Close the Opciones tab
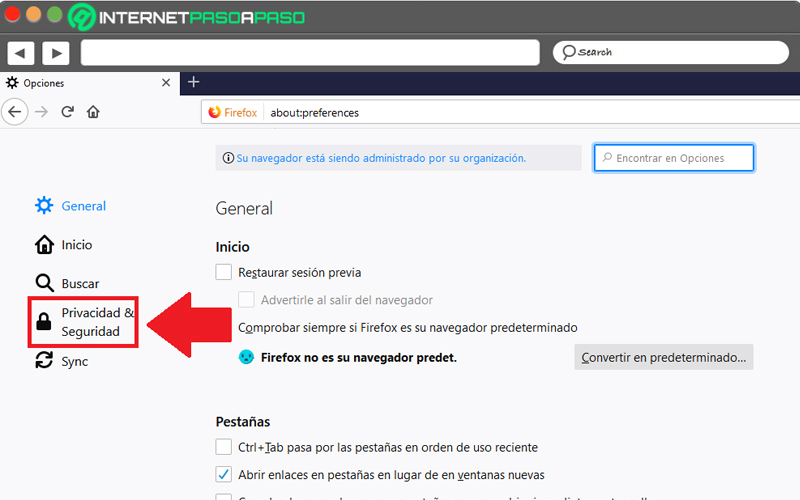The image size is (800, 500). pyautogui.click(x=166, y=83)
